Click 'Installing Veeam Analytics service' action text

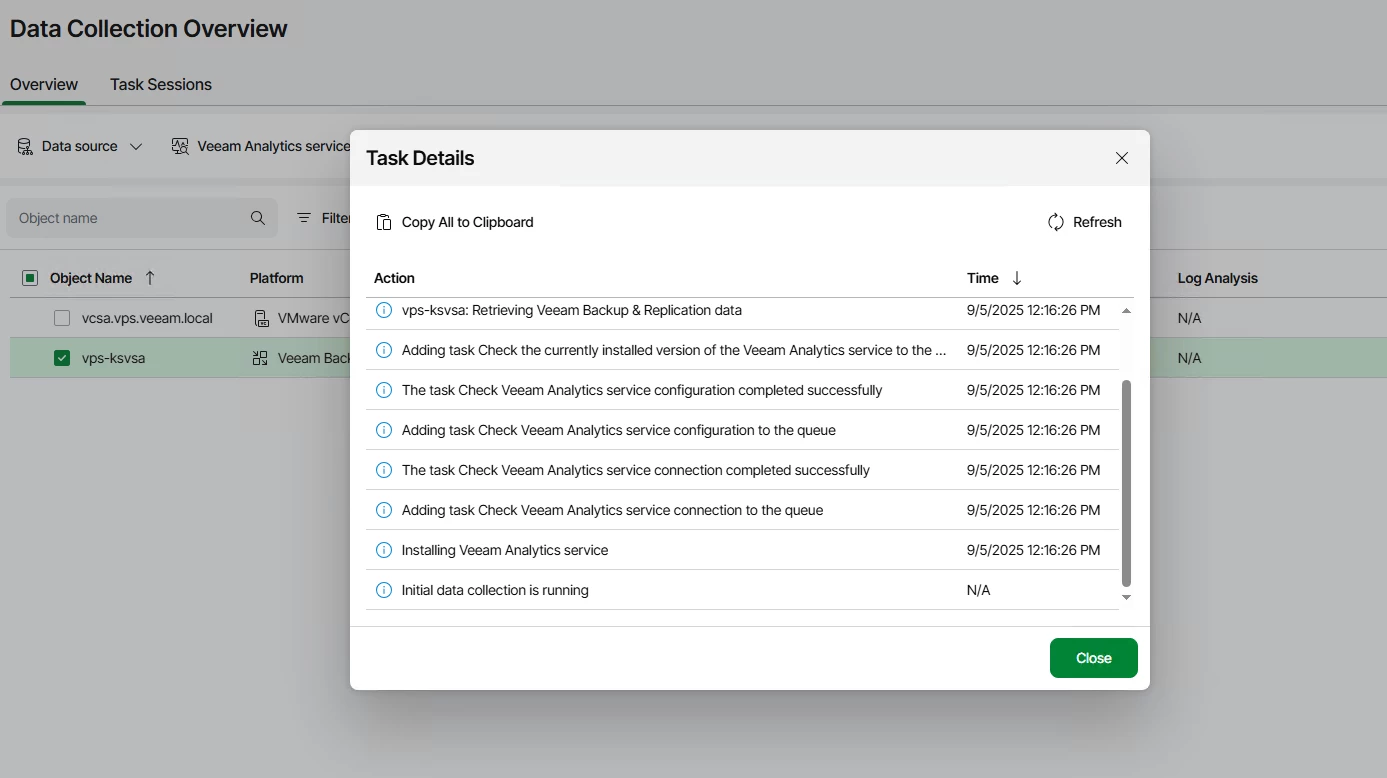tap(505, 550)
